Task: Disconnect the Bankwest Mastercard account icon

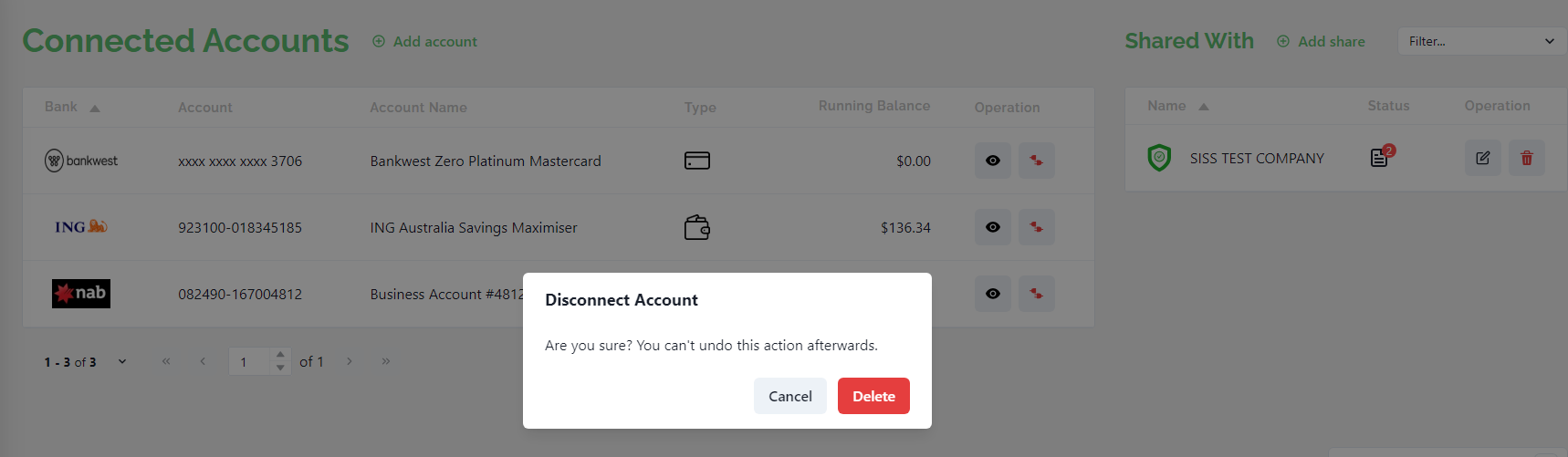Action: 1036,161
